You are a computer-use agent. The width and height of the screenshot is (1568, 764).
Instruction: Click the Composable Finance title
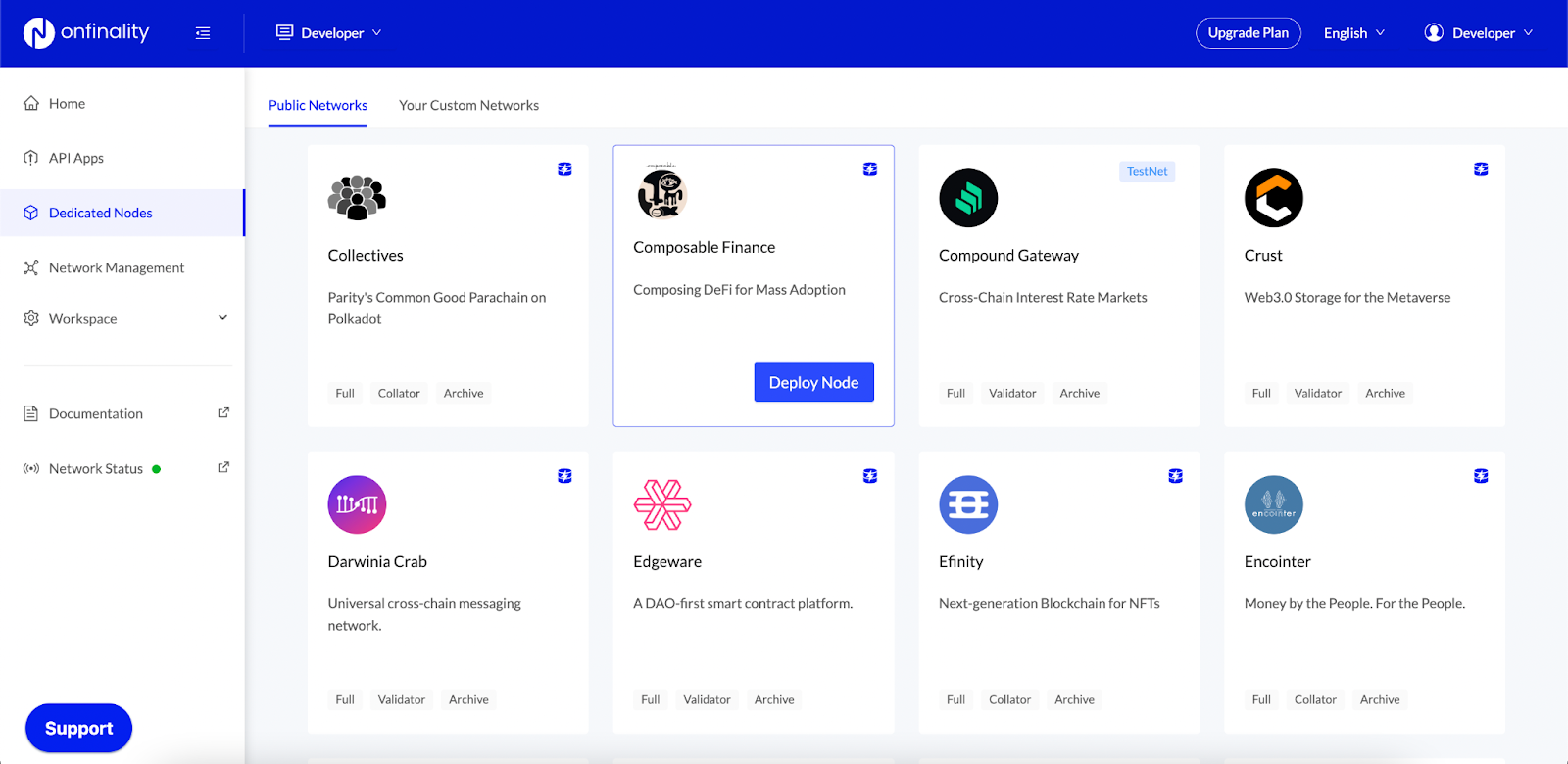coord(704,247)
